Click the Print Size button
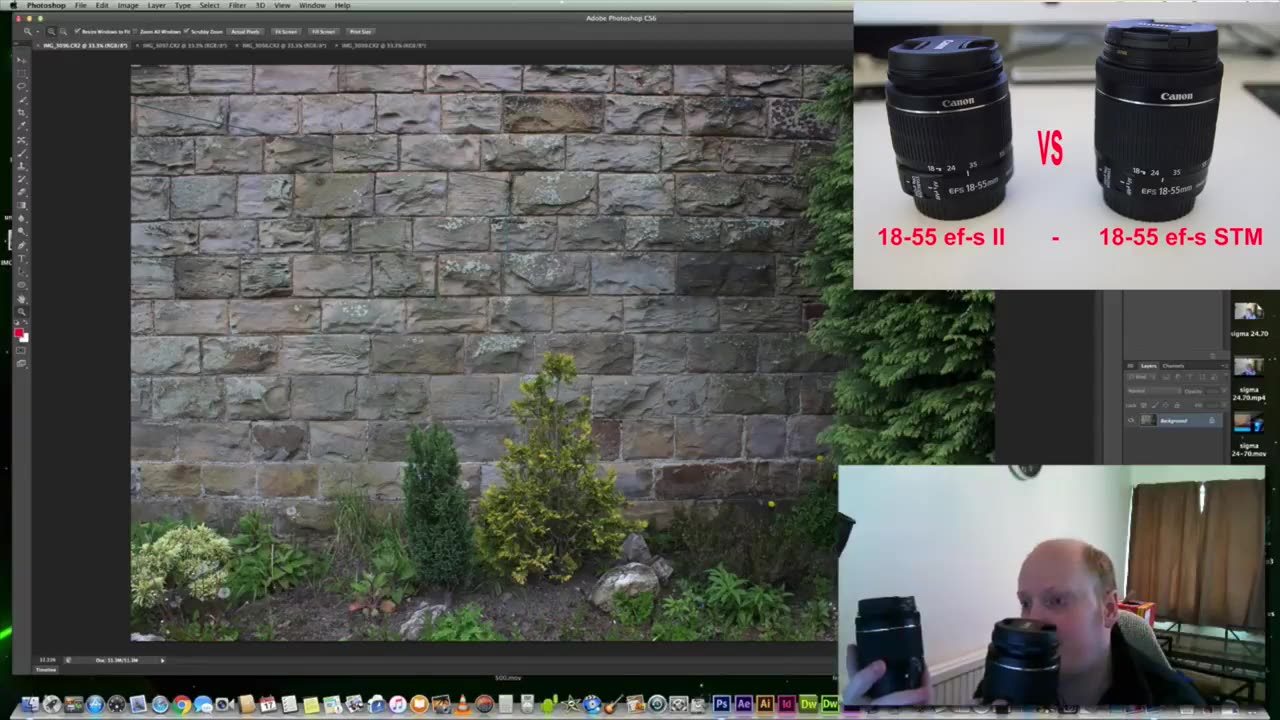Screen dimensions: 1280x720 [x=360, y=32]
